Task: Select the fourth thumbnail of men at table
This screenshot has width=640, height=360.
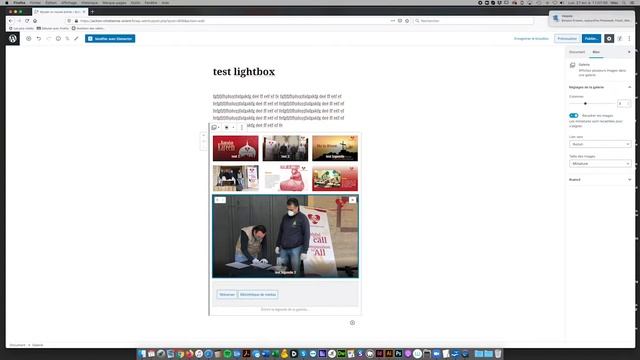Action: tap(236, 178)
